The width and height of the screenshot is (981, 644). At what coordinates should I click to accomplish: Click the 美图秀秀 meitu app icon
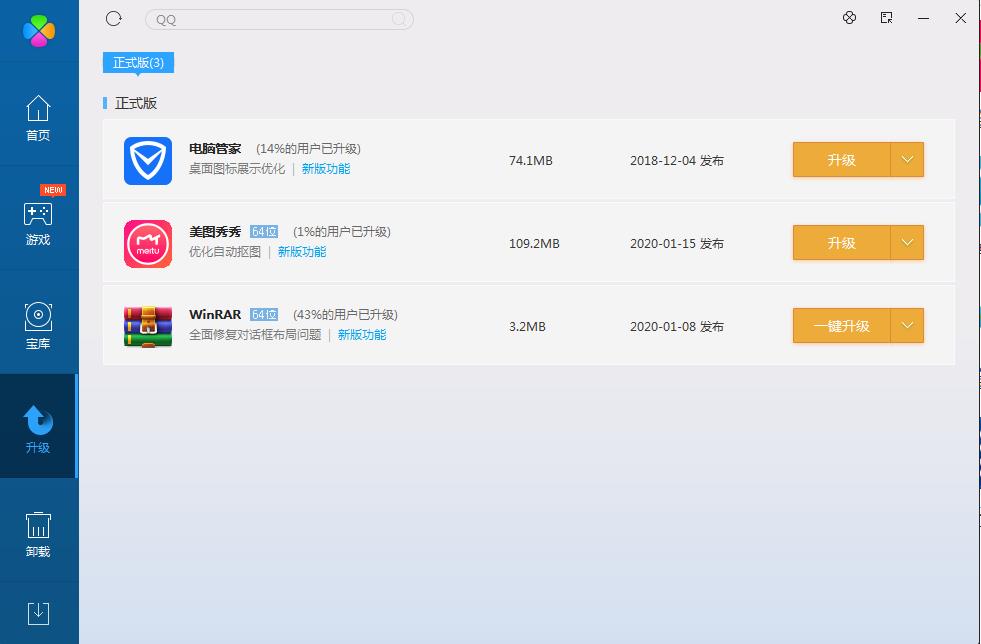pyautogui.click(x=148, y=243)
